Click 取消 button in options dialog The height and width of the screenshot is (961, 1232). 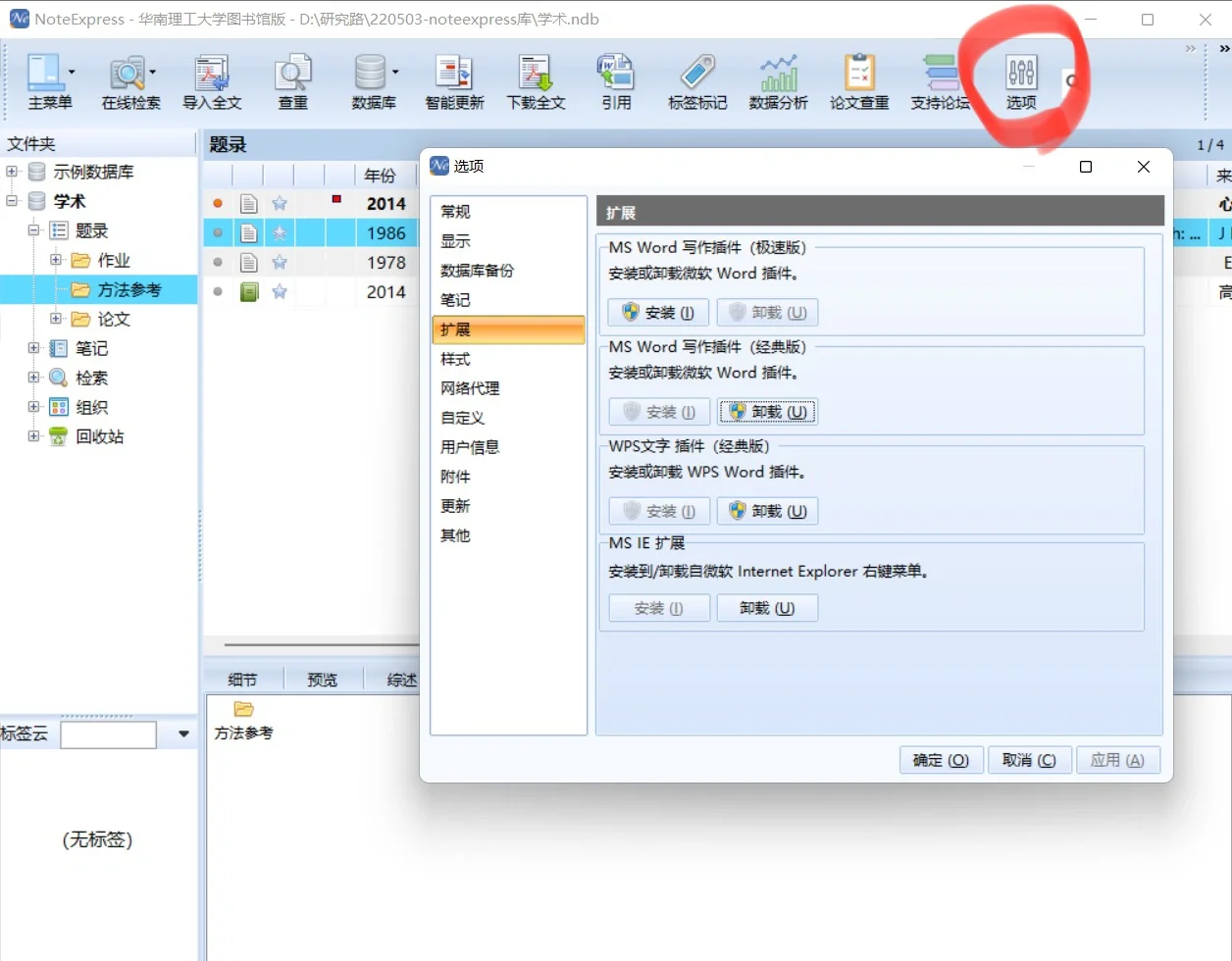click(1029, 760)
